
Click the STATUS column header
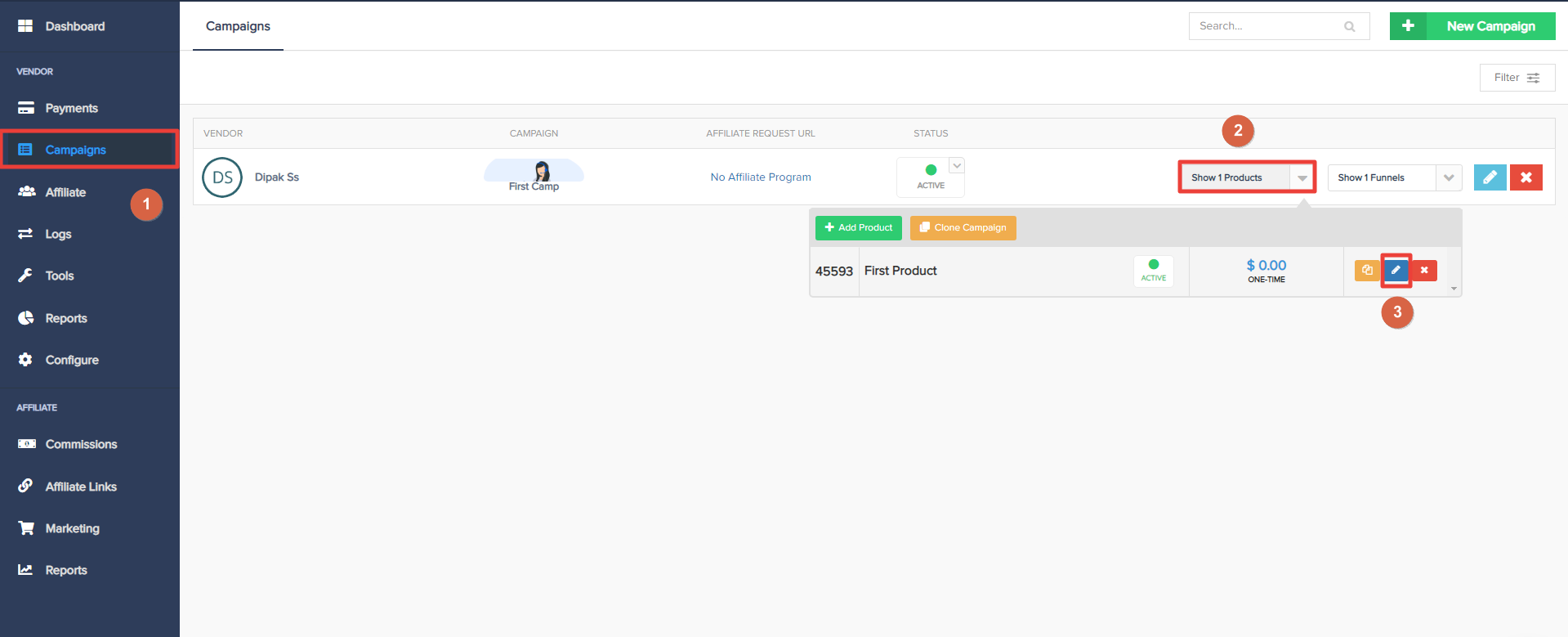[931, 133]
